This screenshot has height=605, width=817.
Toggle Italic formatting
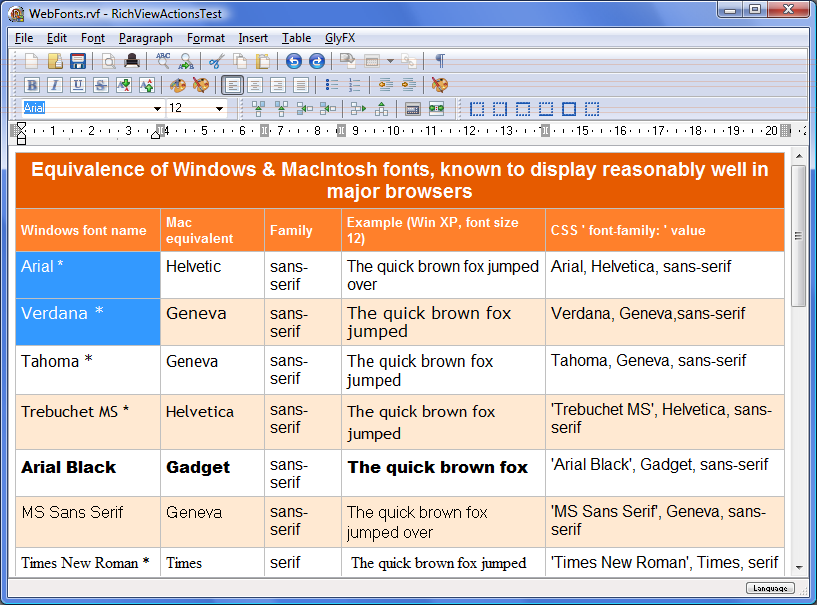coord(55,85)
